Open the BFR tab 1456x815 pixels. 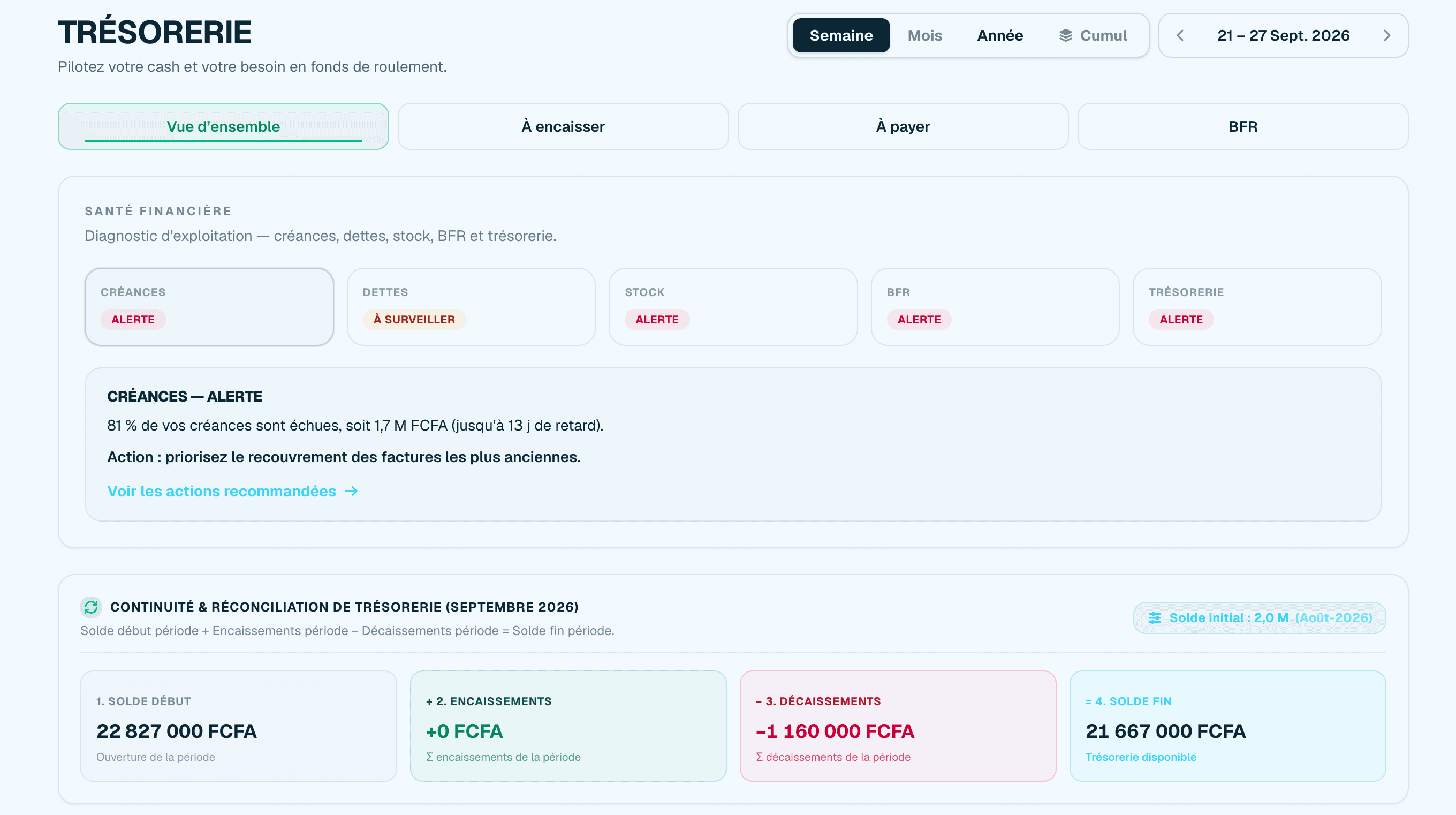[1242, 126]
